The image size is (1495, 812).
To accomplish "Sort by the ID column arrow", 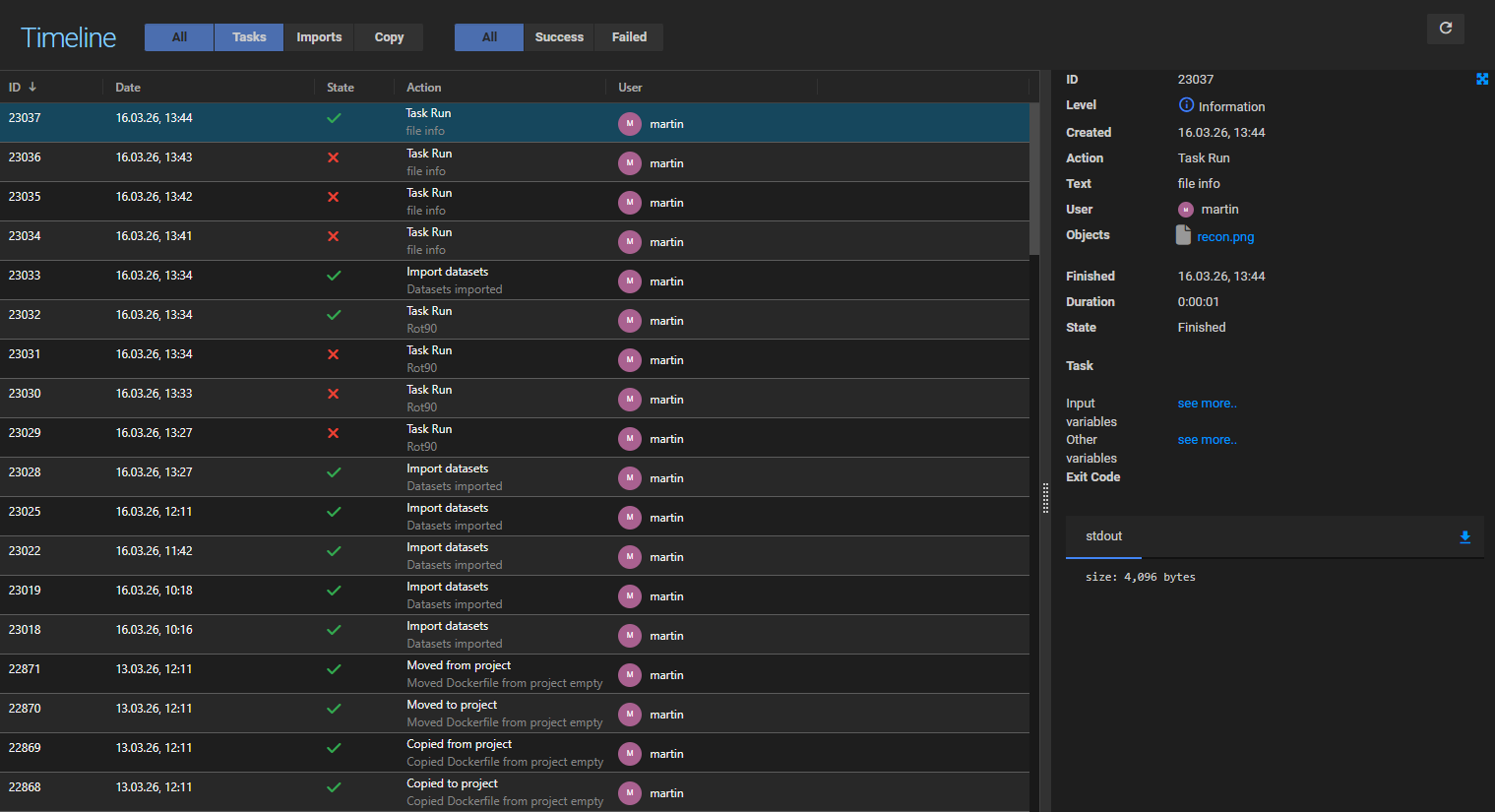I will 32,87.
